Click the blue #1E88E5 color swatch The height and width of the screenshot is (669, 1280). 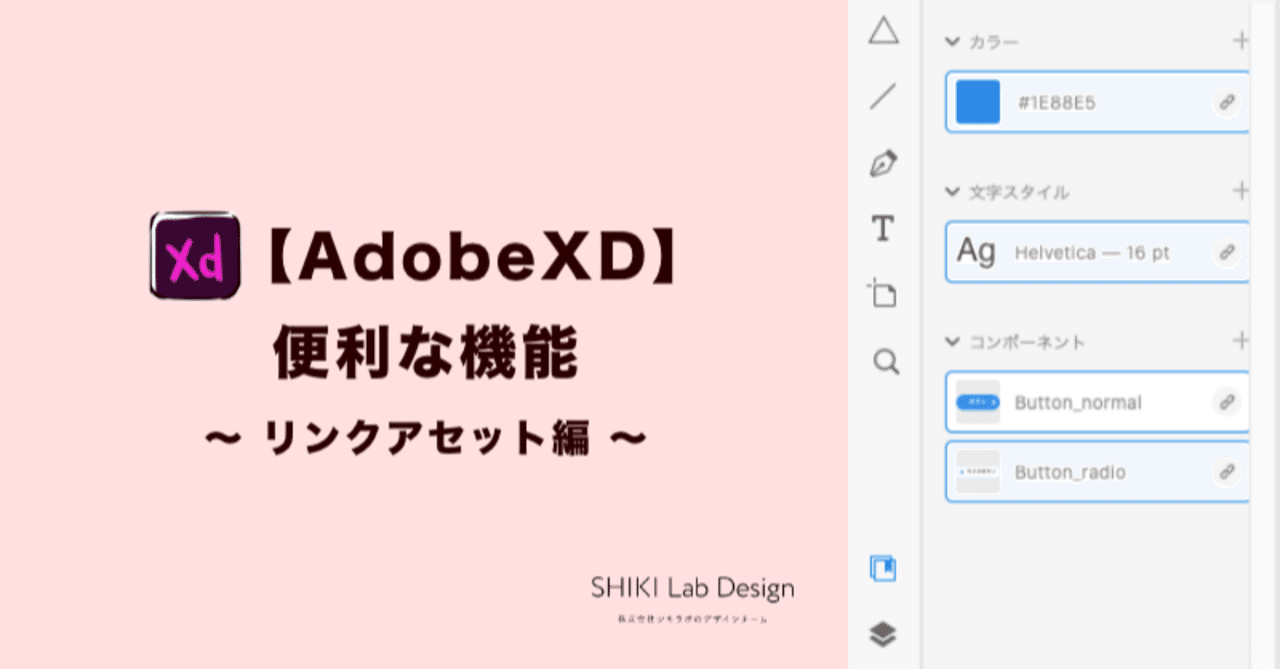978,102
